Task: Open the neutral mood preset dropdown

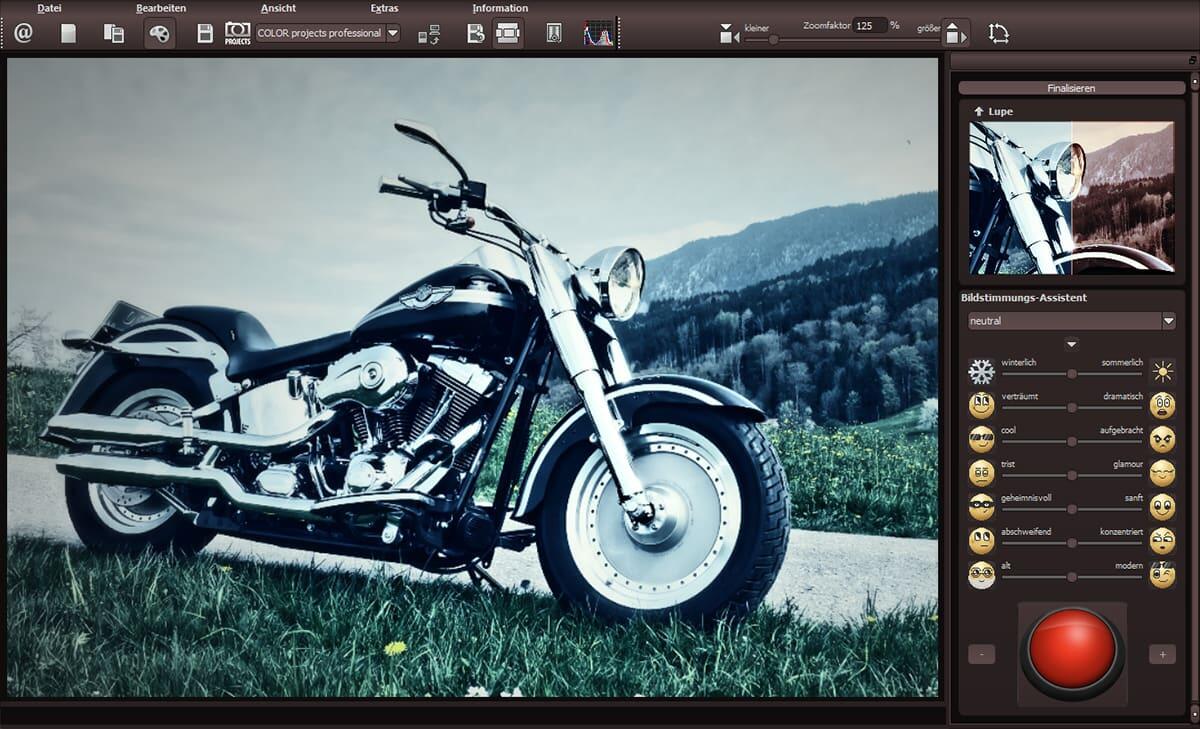Action: (x=1167, y=320)
